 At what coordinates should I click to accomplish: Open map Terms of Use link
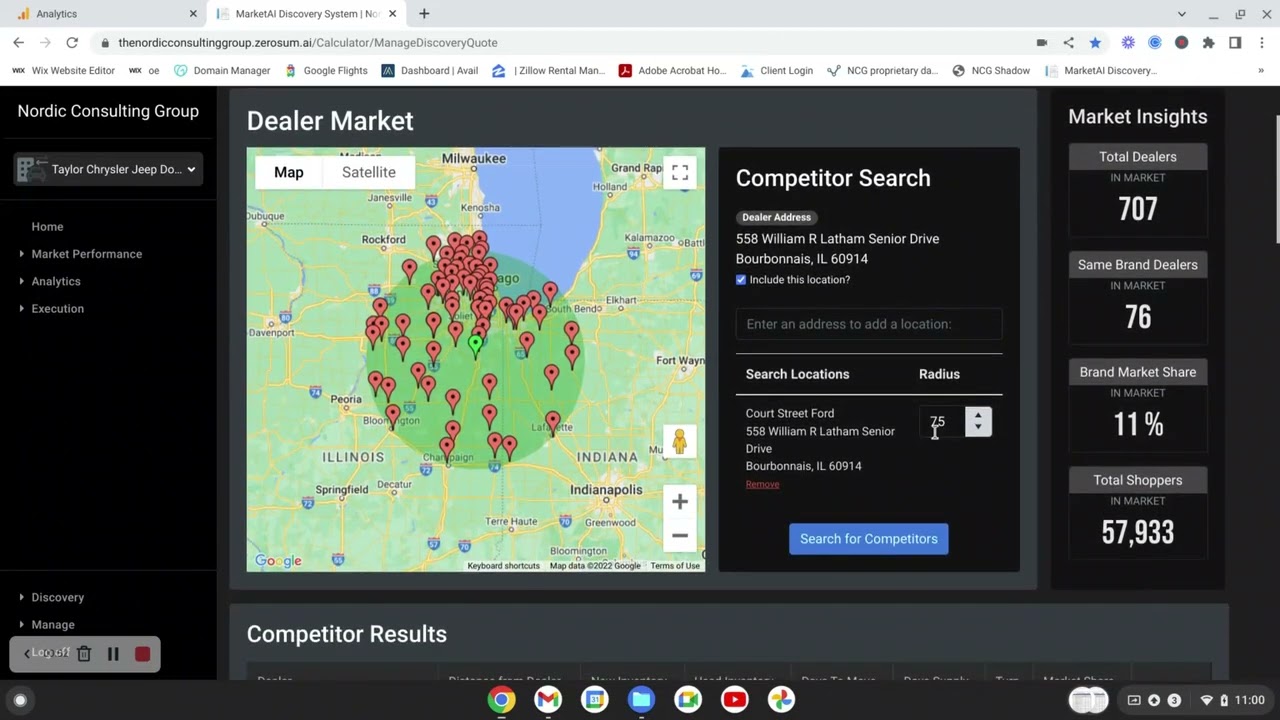pos(675,566)
